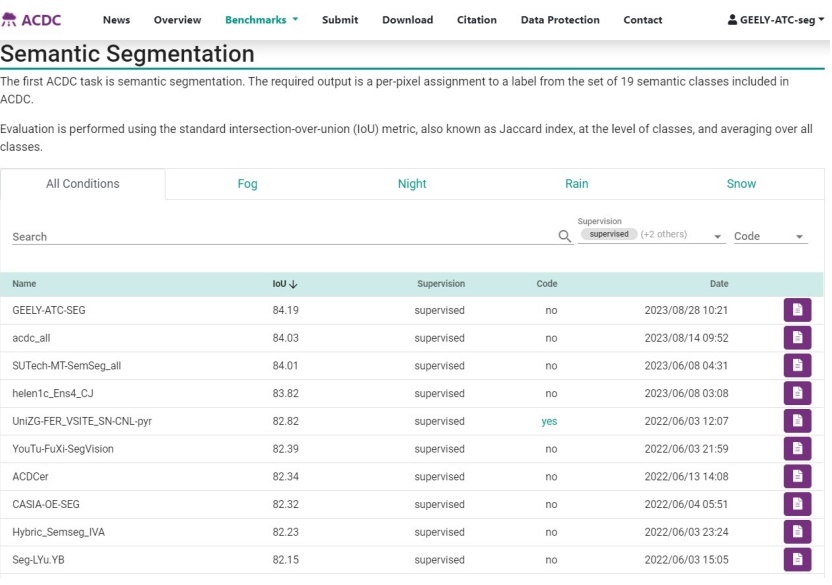This screenshot has width=832, height=585.
Task: Open the Download page
Action: click(408, 20)
